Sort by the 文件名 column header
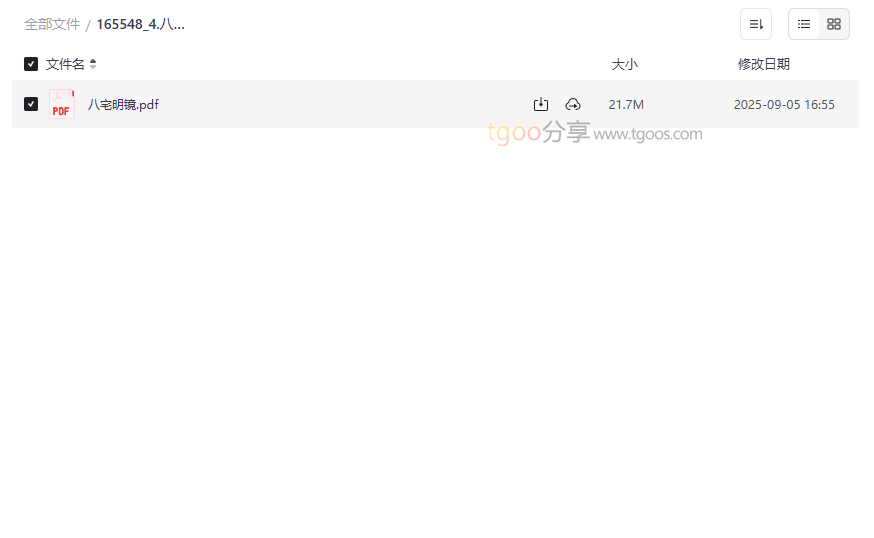 tap(65, 64)
